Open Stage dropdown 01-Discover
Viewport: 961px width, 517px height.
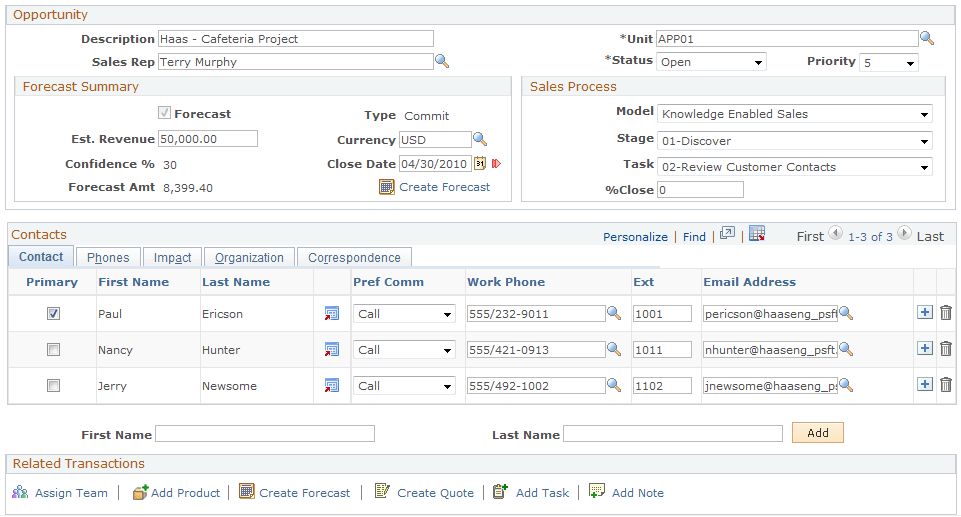795,141
